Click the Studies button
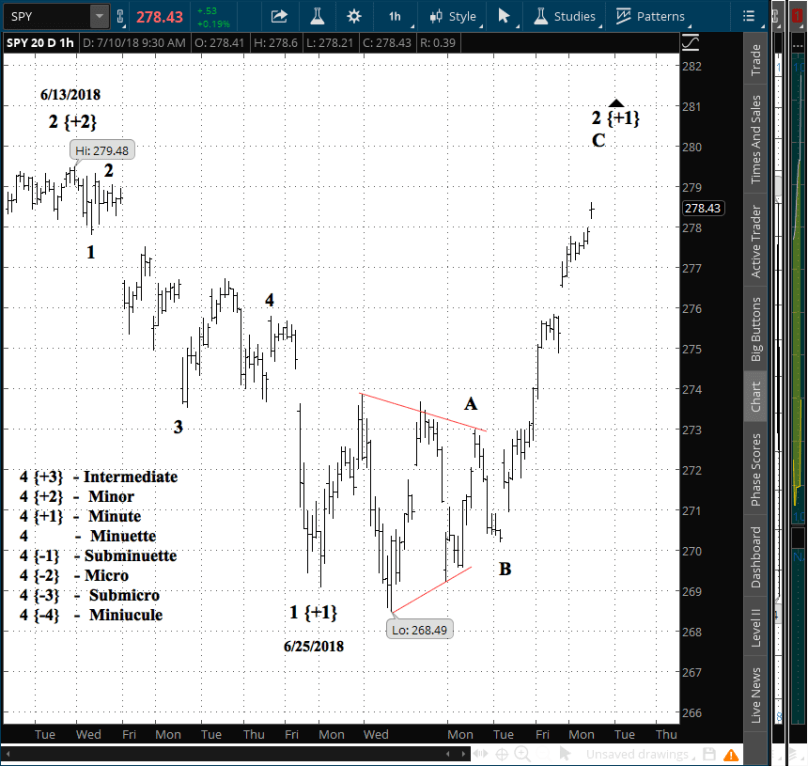This screenshot has width=808, height=766. 566,16
